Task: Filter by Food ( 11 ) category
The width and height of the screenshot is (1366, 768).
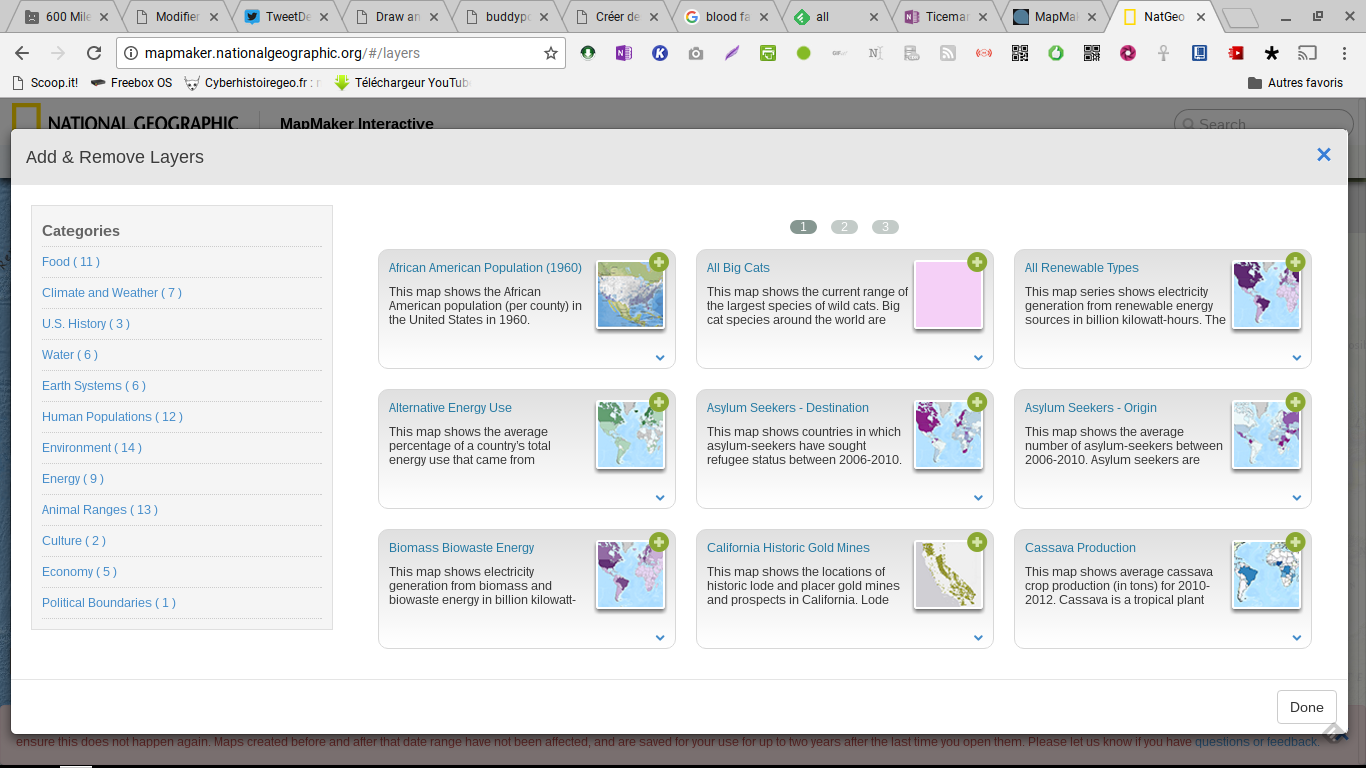Action: 71,262
